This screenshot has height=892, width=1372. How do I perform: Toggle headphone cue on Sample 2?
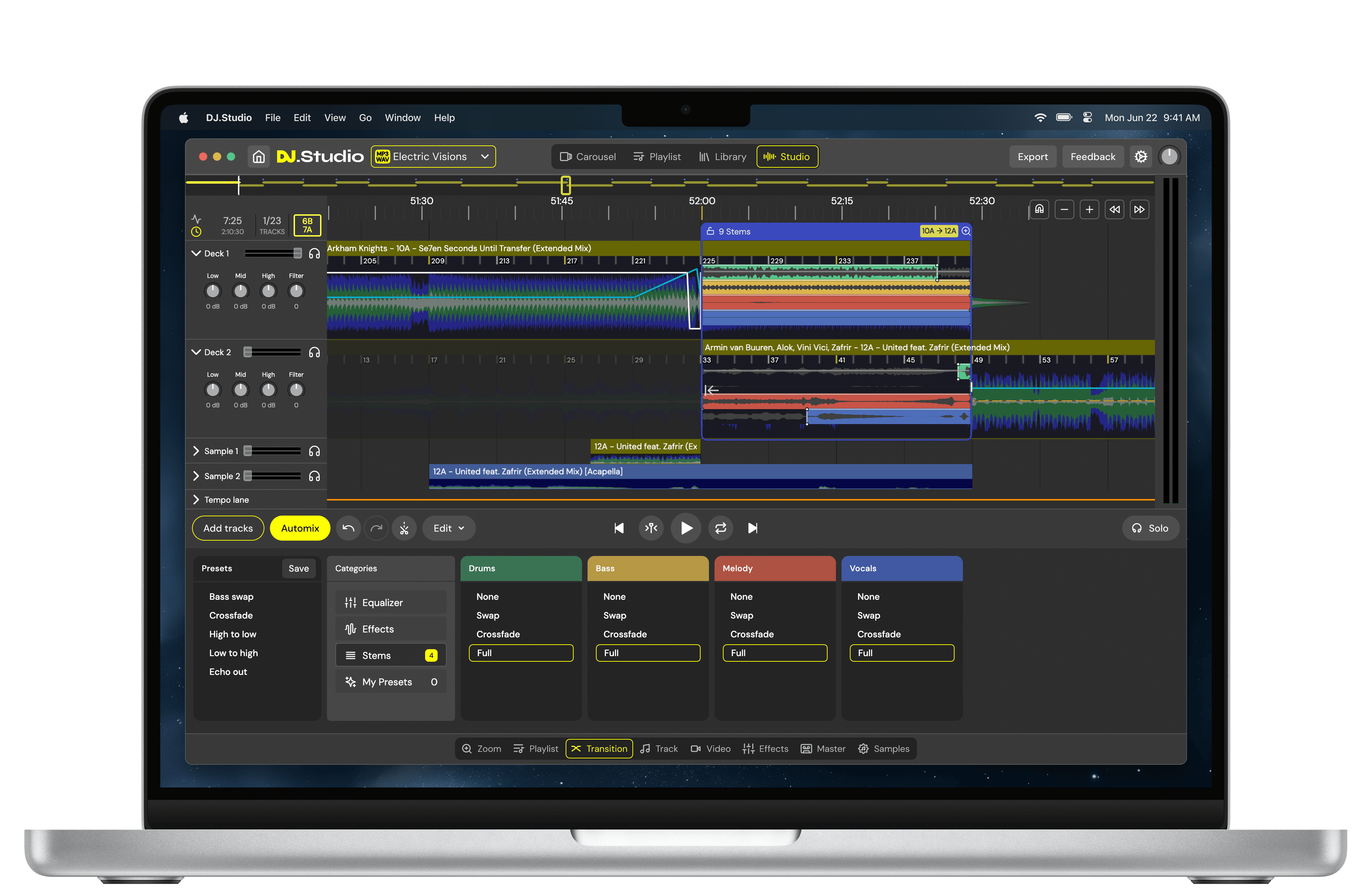click(x=314, y=476)
